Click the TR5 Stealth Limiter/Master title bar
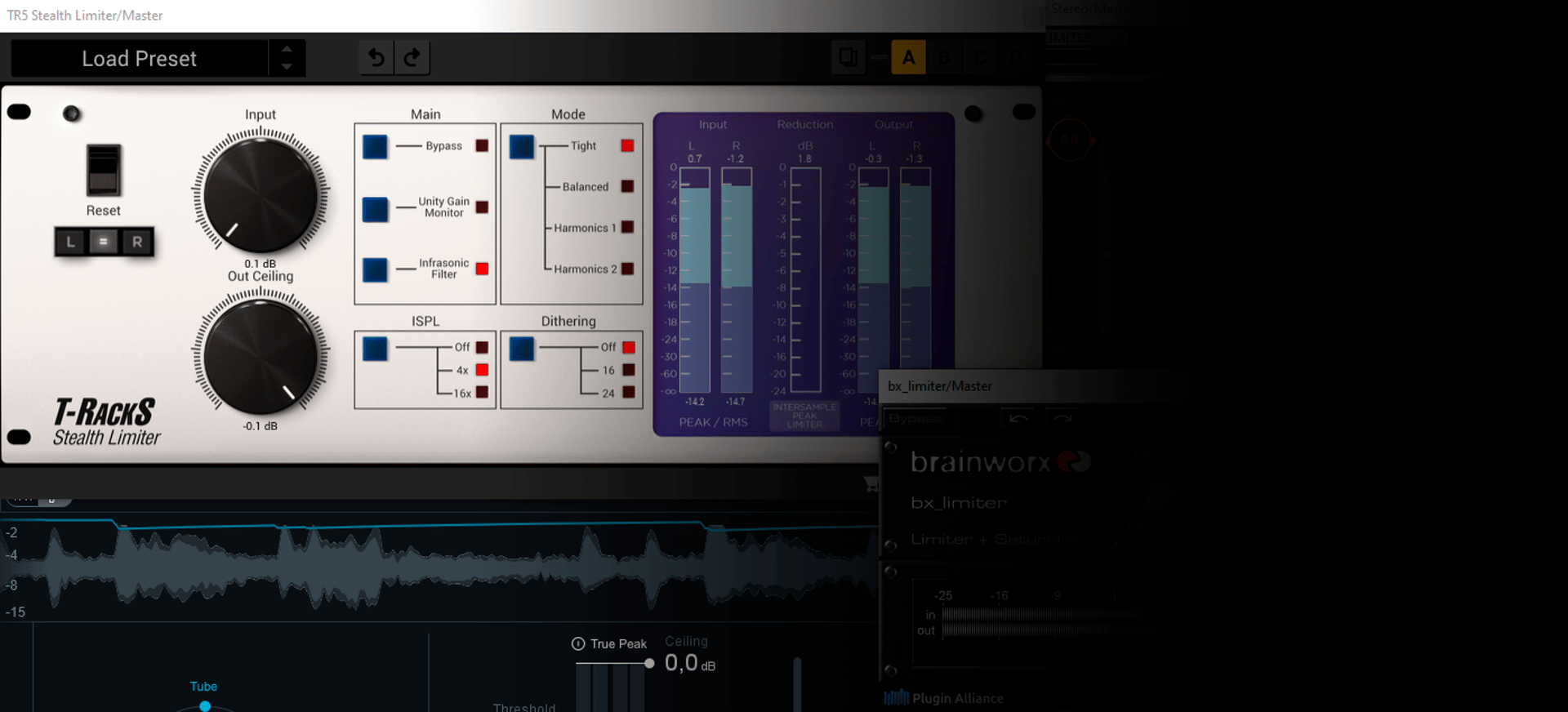 [x=523, y=16]
